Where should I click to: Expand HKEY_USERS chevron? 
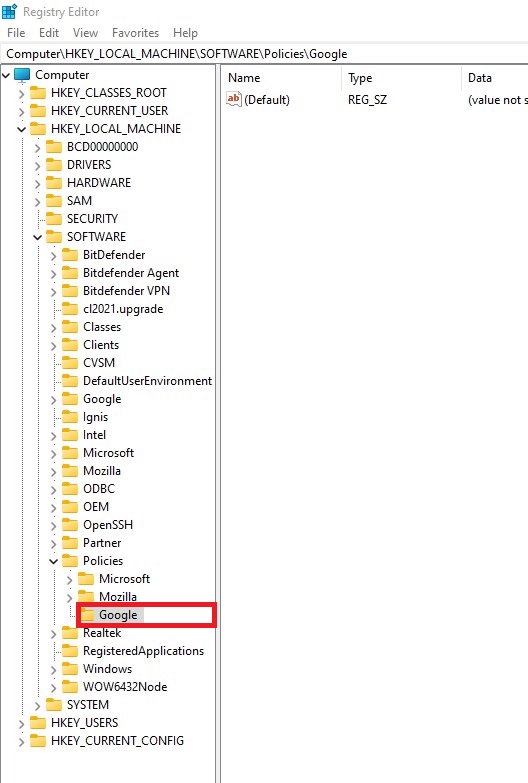point(21,723)
